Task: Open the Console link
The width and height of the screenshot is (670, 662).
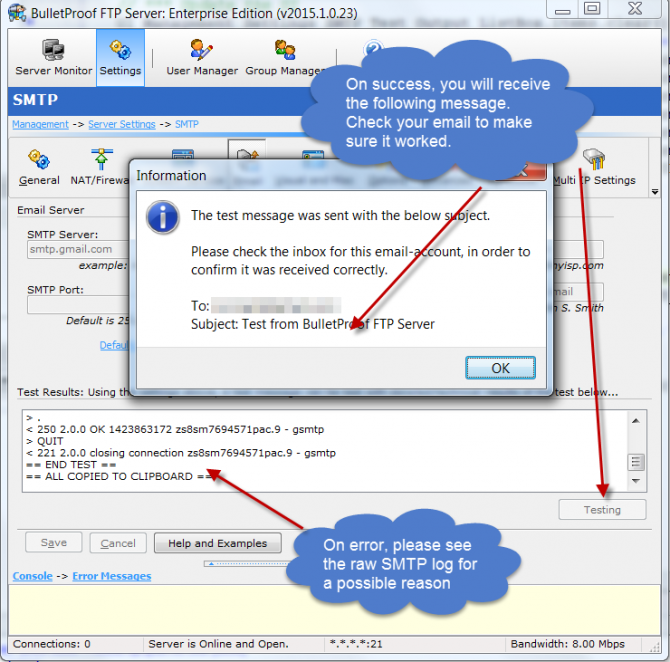Action: click(x=32, y=576)
